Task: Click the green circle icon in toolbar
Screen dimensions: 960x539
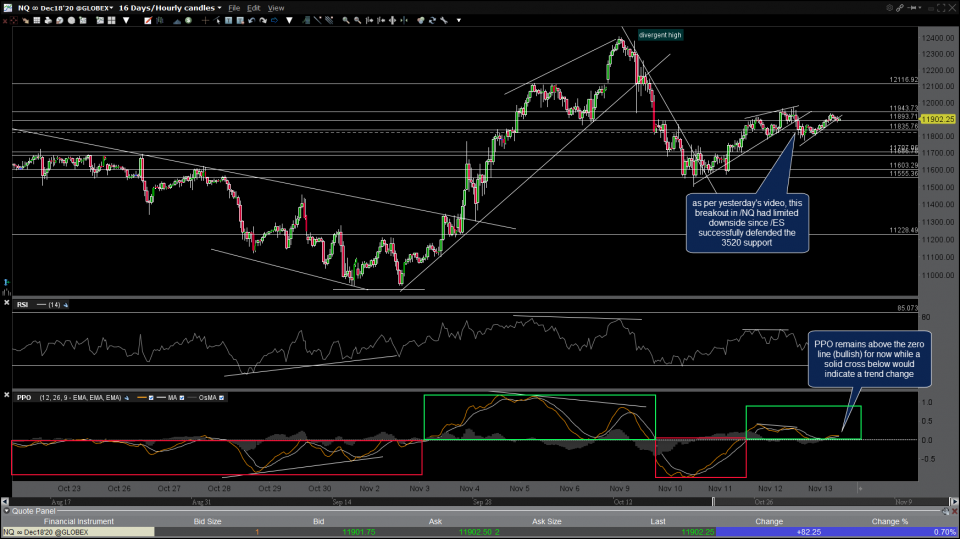Action: point(188,20)
